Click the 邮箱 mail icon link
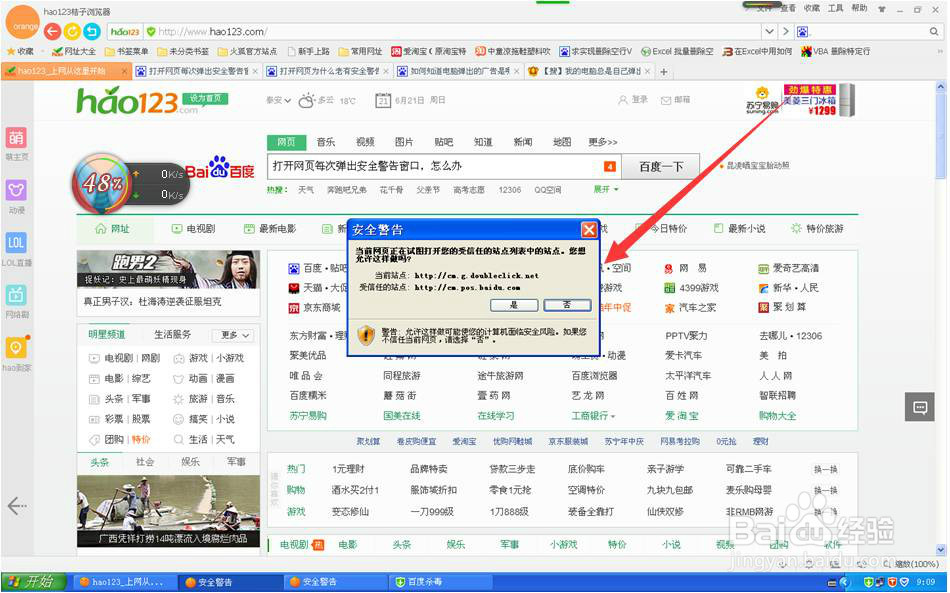950x593 pixels. [675, 99]
